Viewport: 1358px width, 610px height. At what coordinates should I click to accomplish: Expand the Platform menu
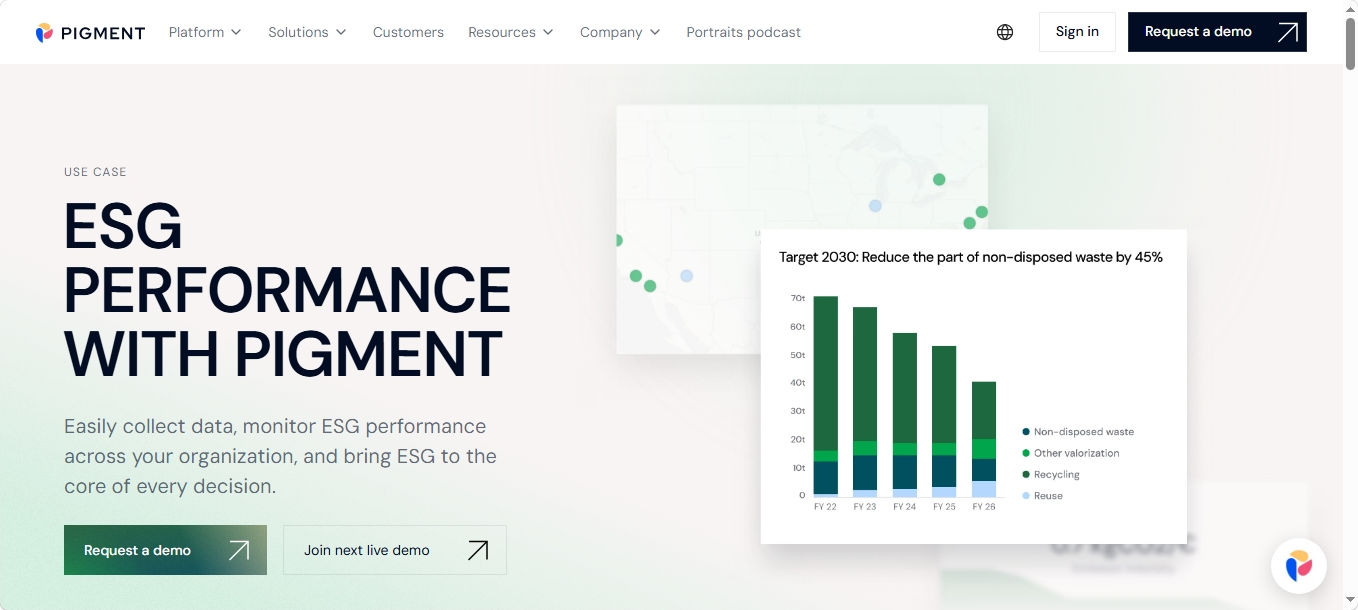coord(205,32)
